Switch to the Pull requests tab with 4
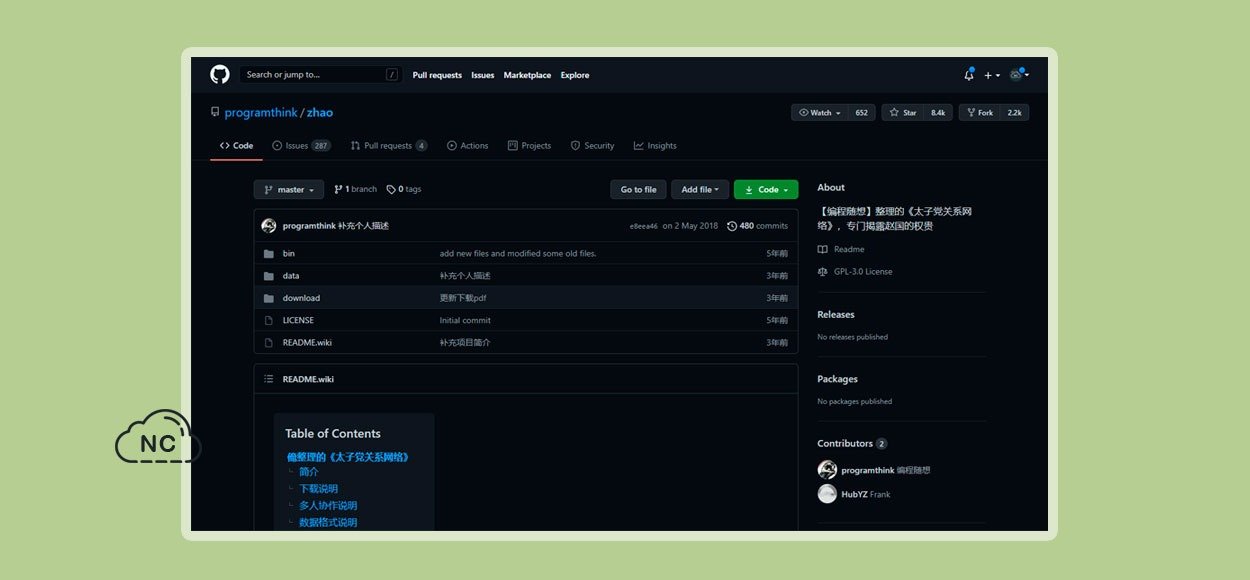This screenshot has height=580, width=1250. [389, 146]
